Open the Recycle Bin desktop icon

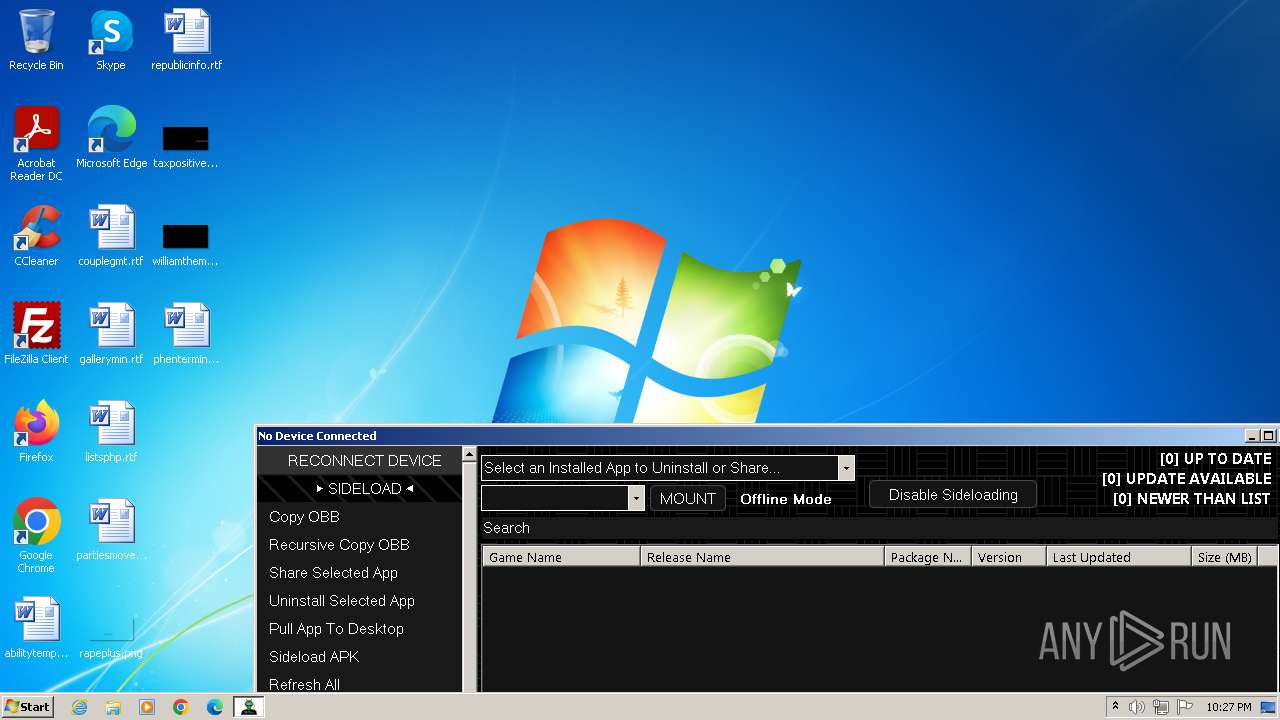[36, 40]
